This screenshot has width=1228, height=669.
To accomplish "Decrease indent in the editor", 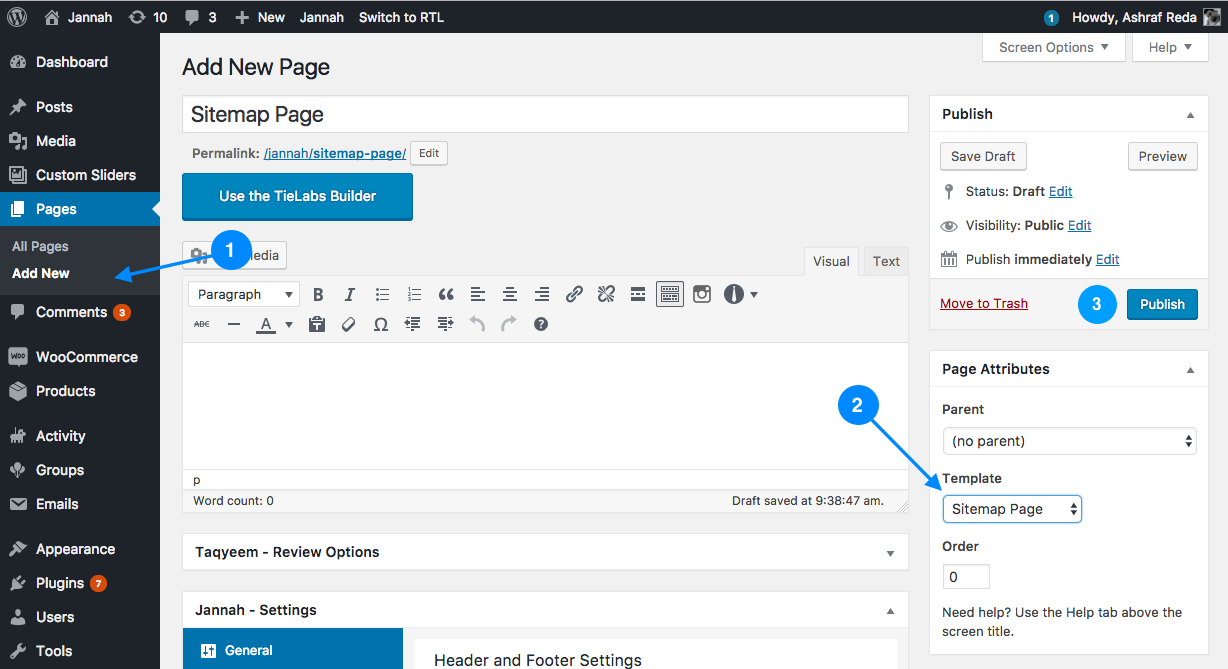I will tap(413, 324).
